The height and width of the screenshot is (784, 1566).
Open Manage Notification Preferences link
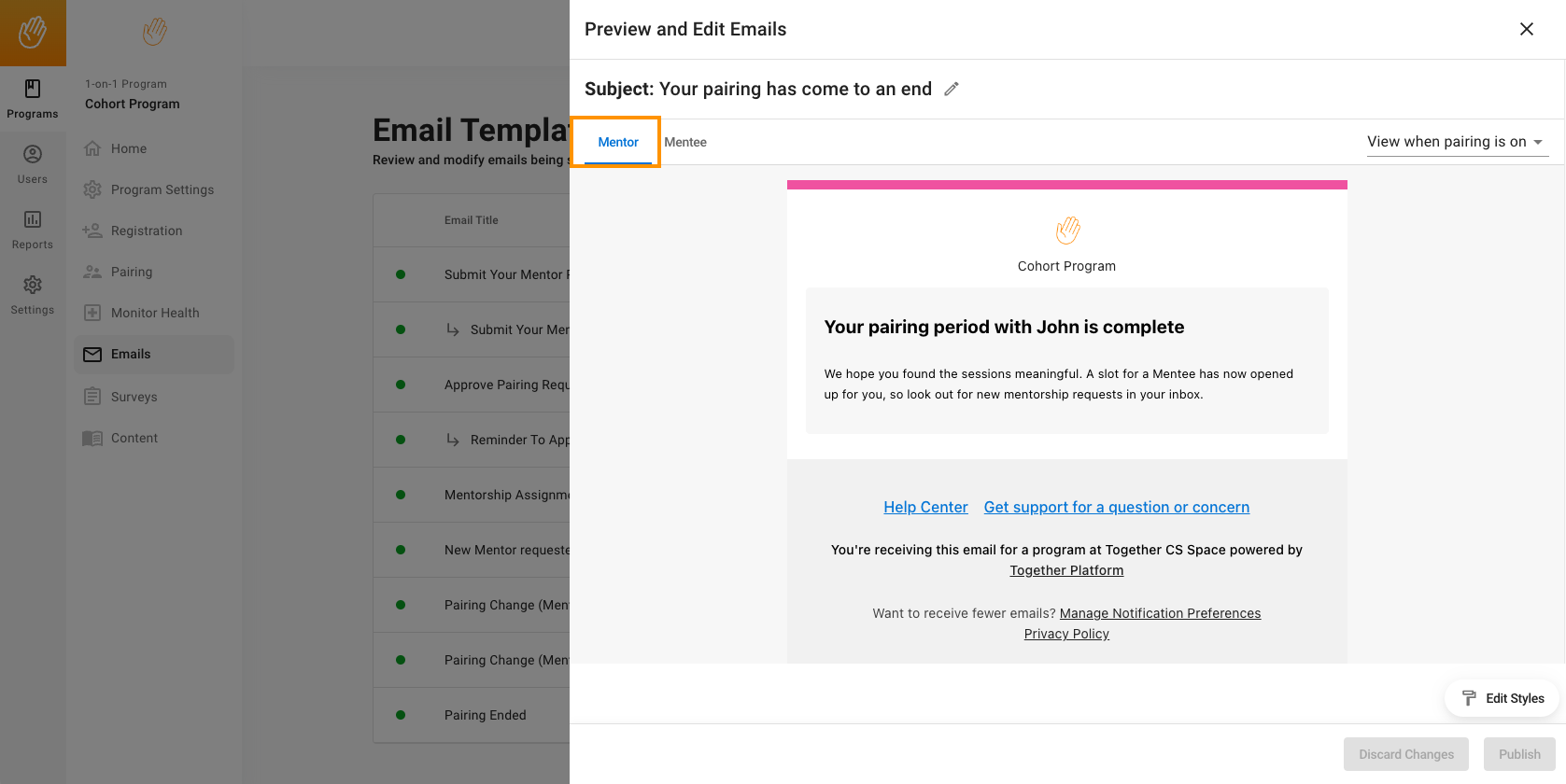coord(1160,613)
